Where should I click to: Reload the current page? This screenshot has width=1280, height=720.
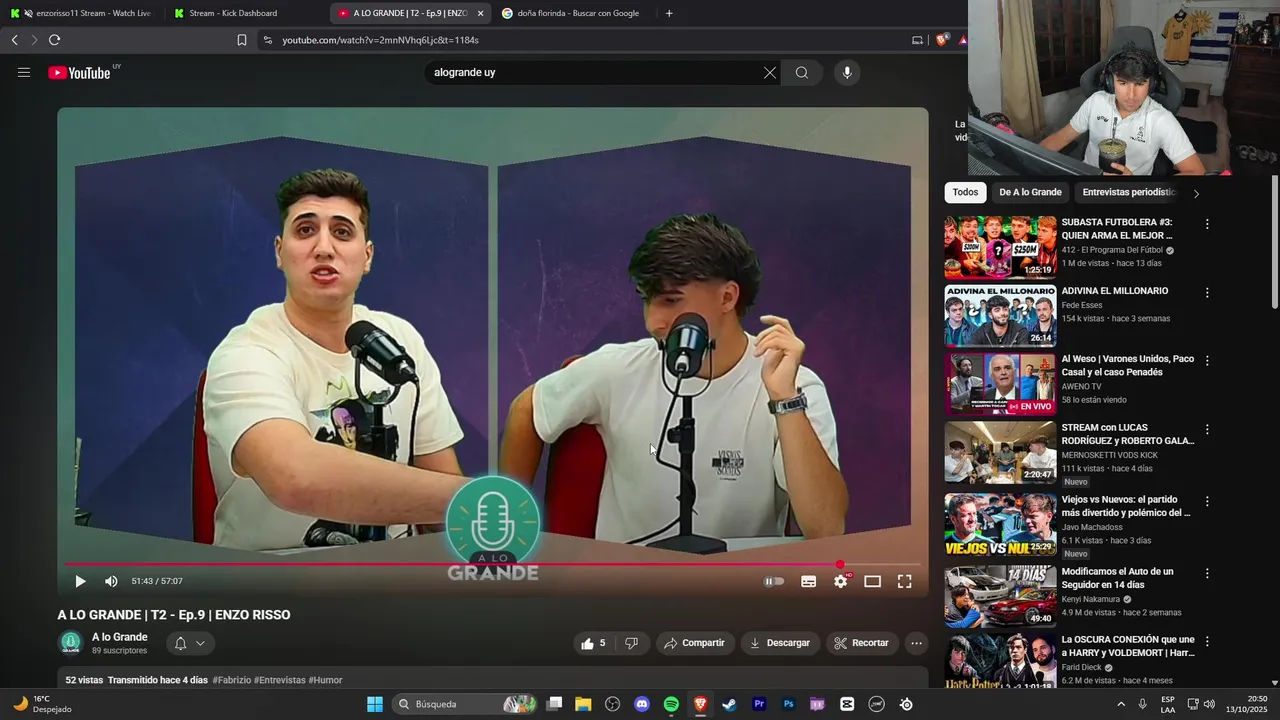(x=54, y=40)
